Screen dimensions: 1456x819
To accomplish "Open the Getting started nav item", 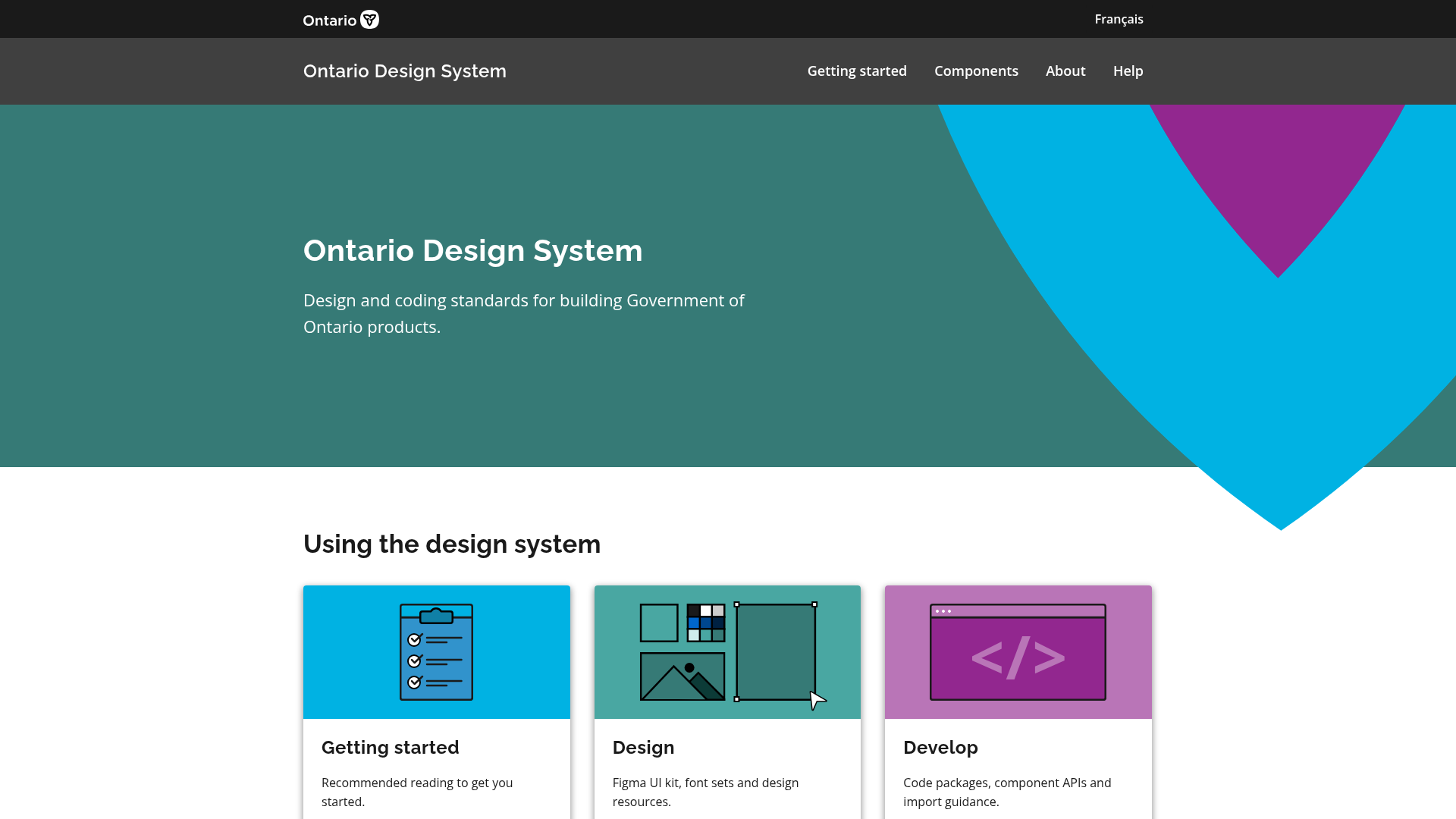I will click(856, 71).
